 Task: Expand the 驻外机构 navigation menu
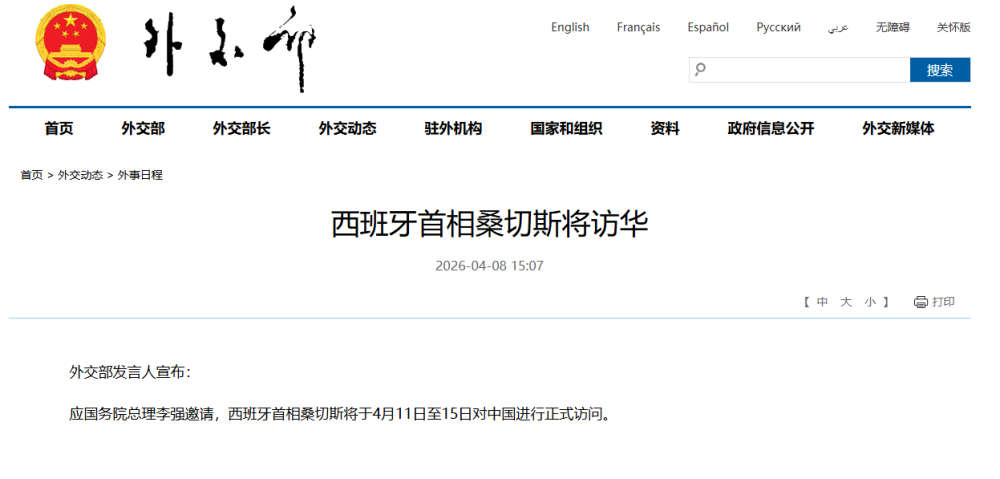(453, 128)
